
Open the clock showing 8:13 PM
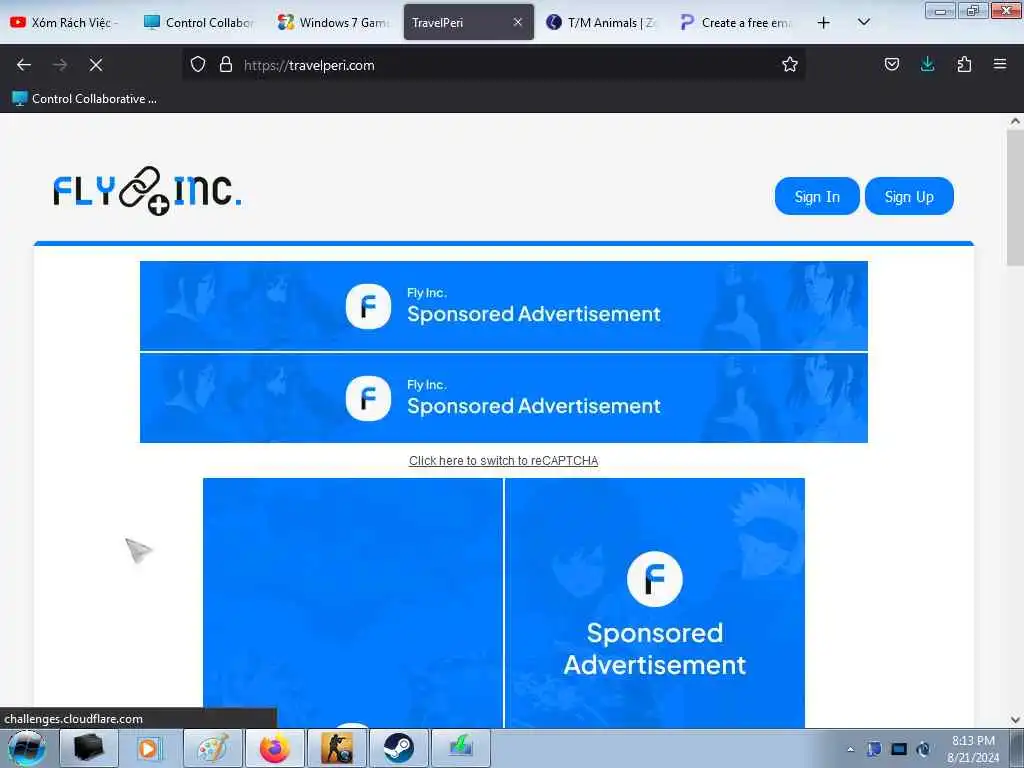973,749
